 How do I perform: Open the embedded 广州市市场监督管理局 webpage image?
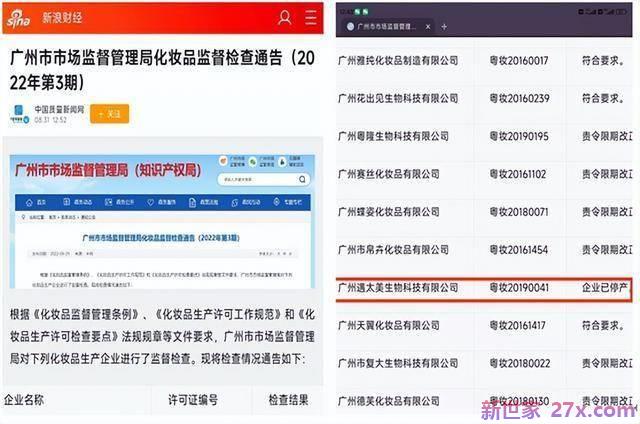(x=162, y=221)
